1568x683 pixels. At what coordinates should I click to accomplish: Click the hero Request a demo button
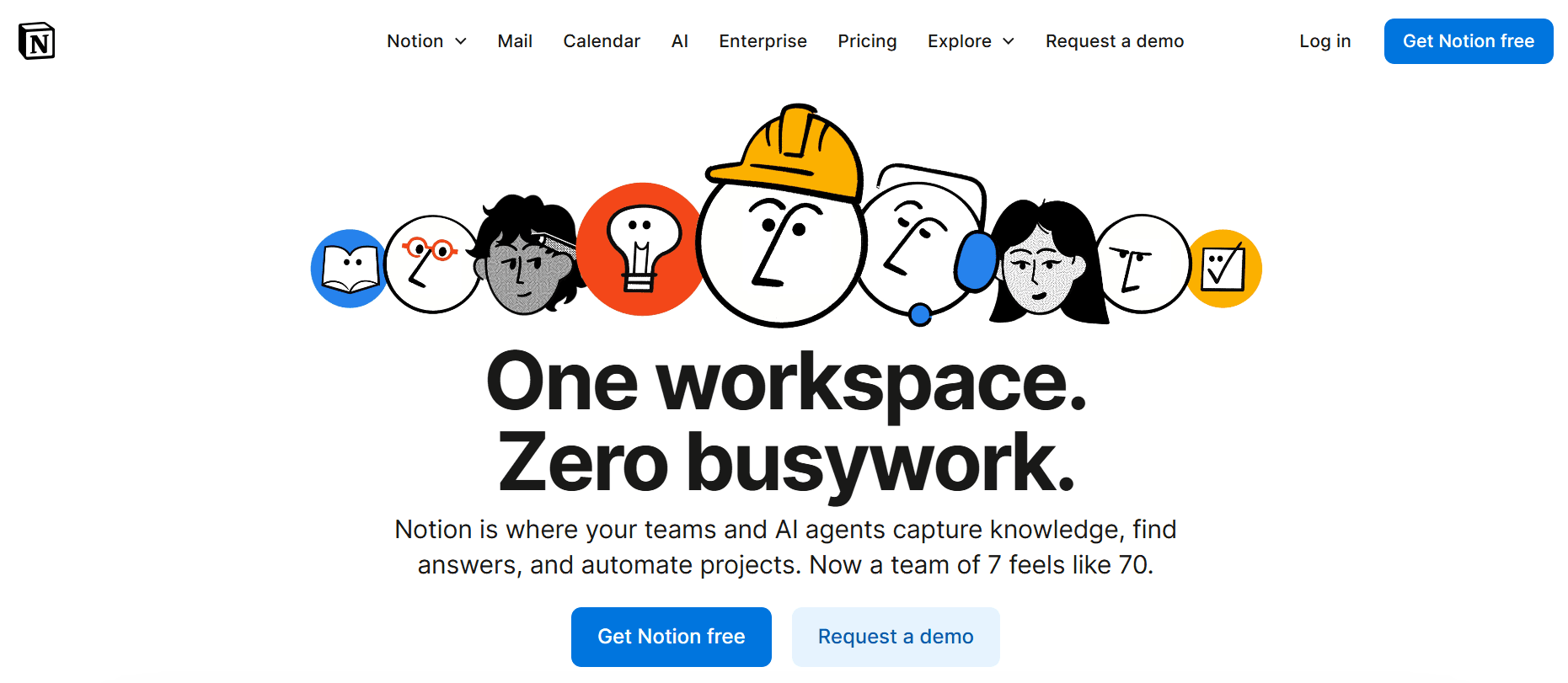coord(896,637)
